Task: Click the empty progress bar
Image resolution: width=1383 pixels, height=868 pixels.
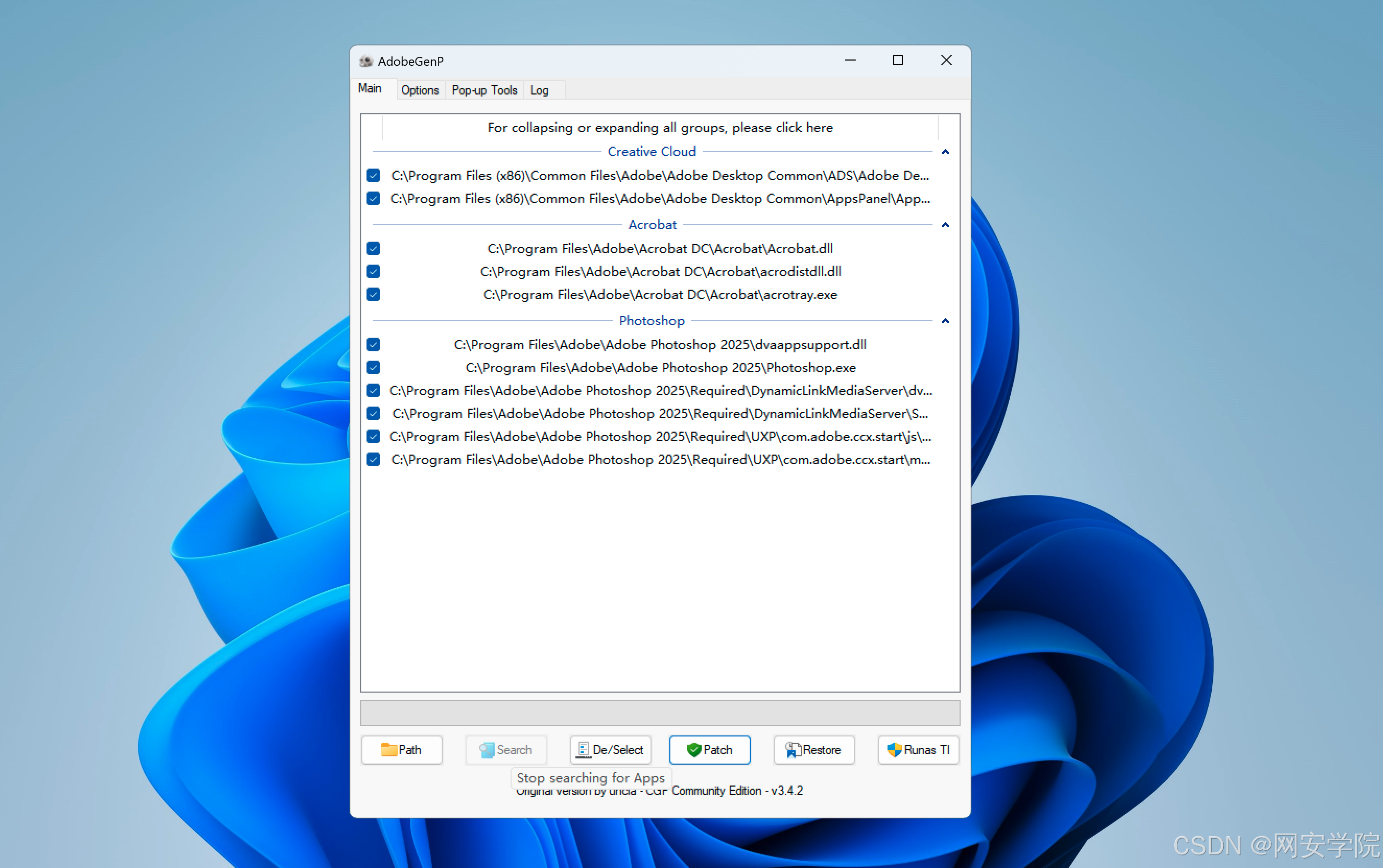Action: 659,712
